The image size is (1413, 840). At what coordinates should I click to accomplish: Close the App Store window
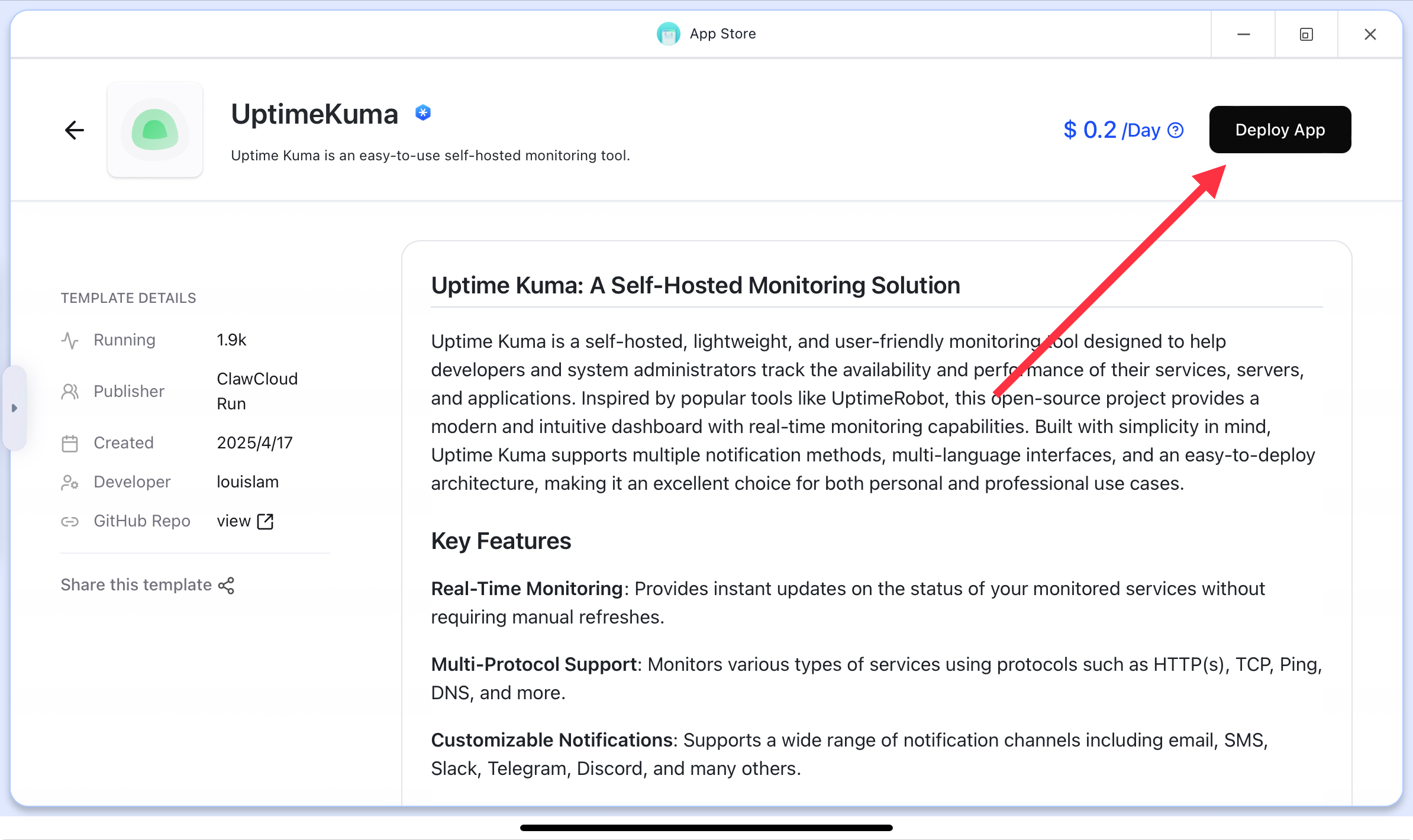(x=1370, y=34)
